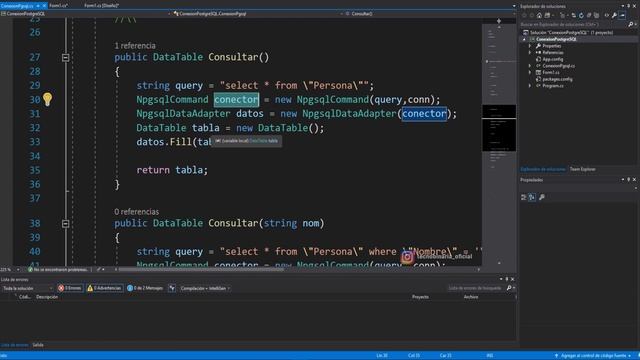640x360 pixels.
Task: Expand the Program.cs node in Solution Explorer
Action: (530, 86)
